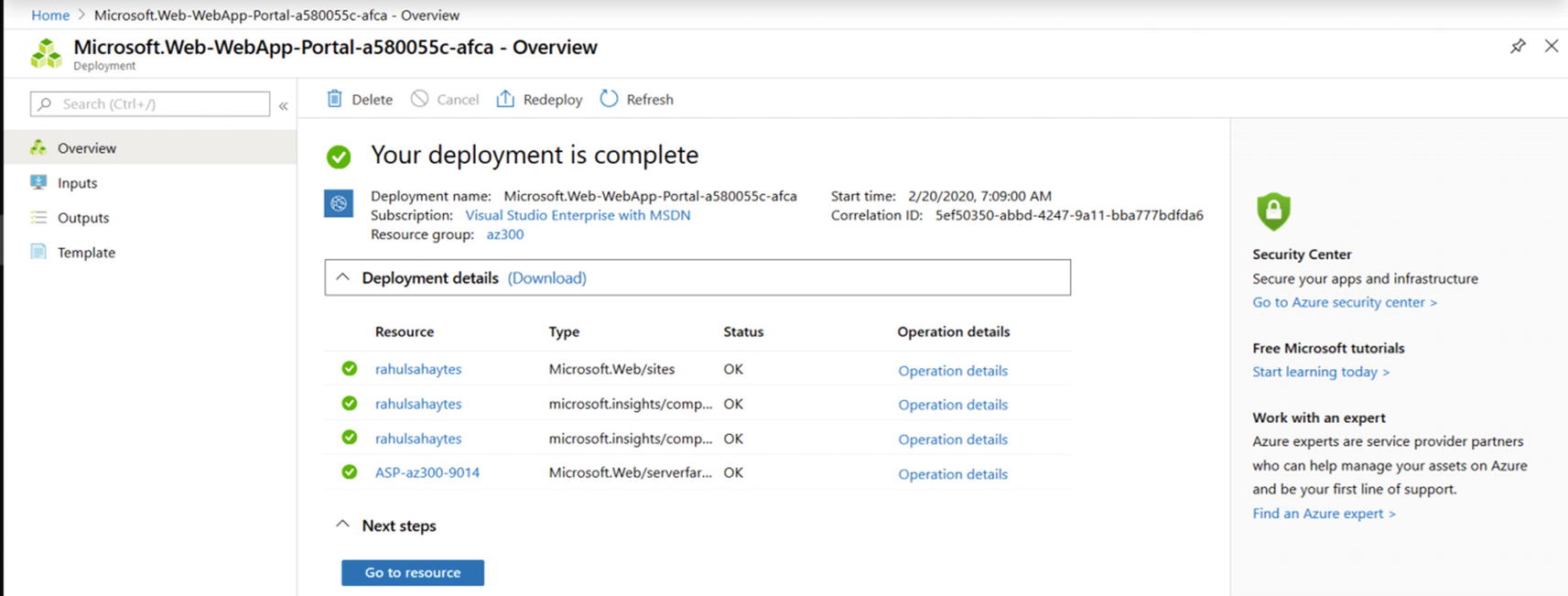Click the Security Center heading
The image size is (1568, 596).
[1302, 255]
